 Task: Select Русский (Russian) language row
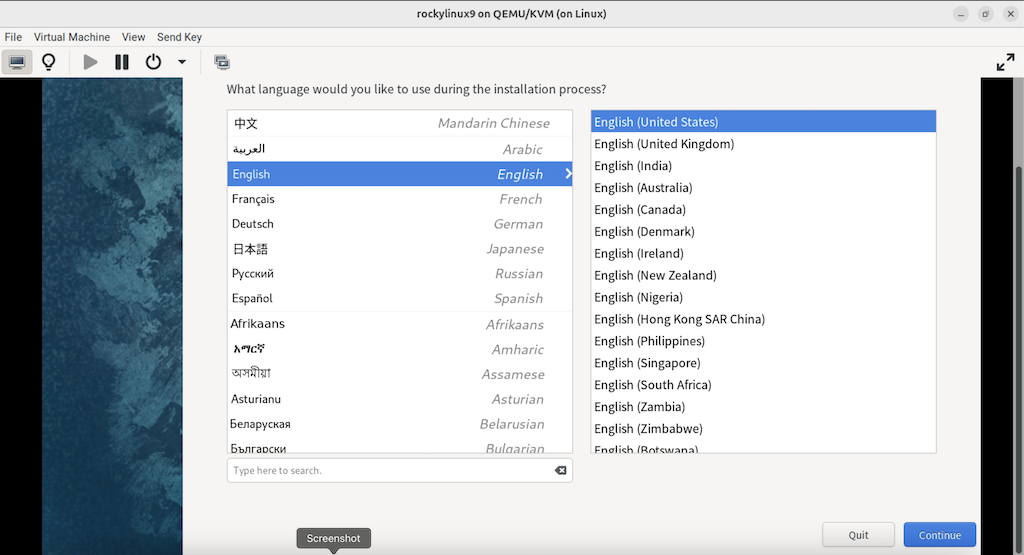[x=400, y=274]
